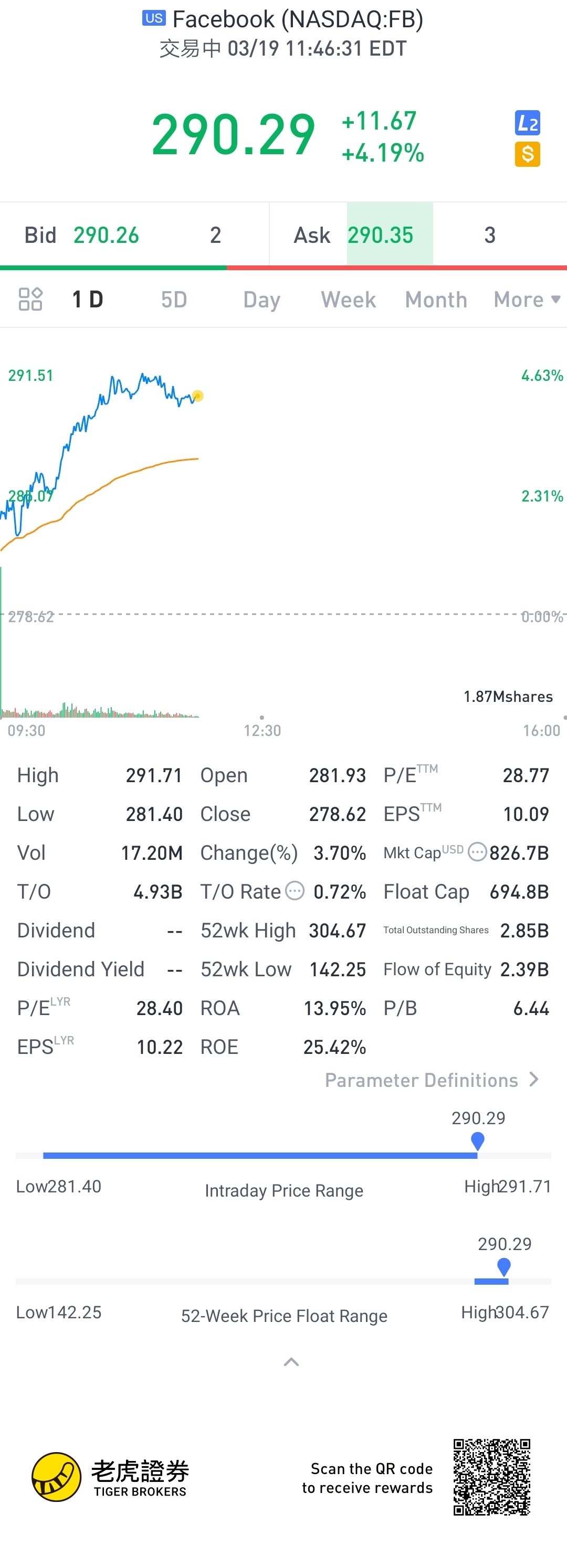567x1568 pixels.
Task: Tap the info bubble next to Mkt Cap
Action: [477, 852]
